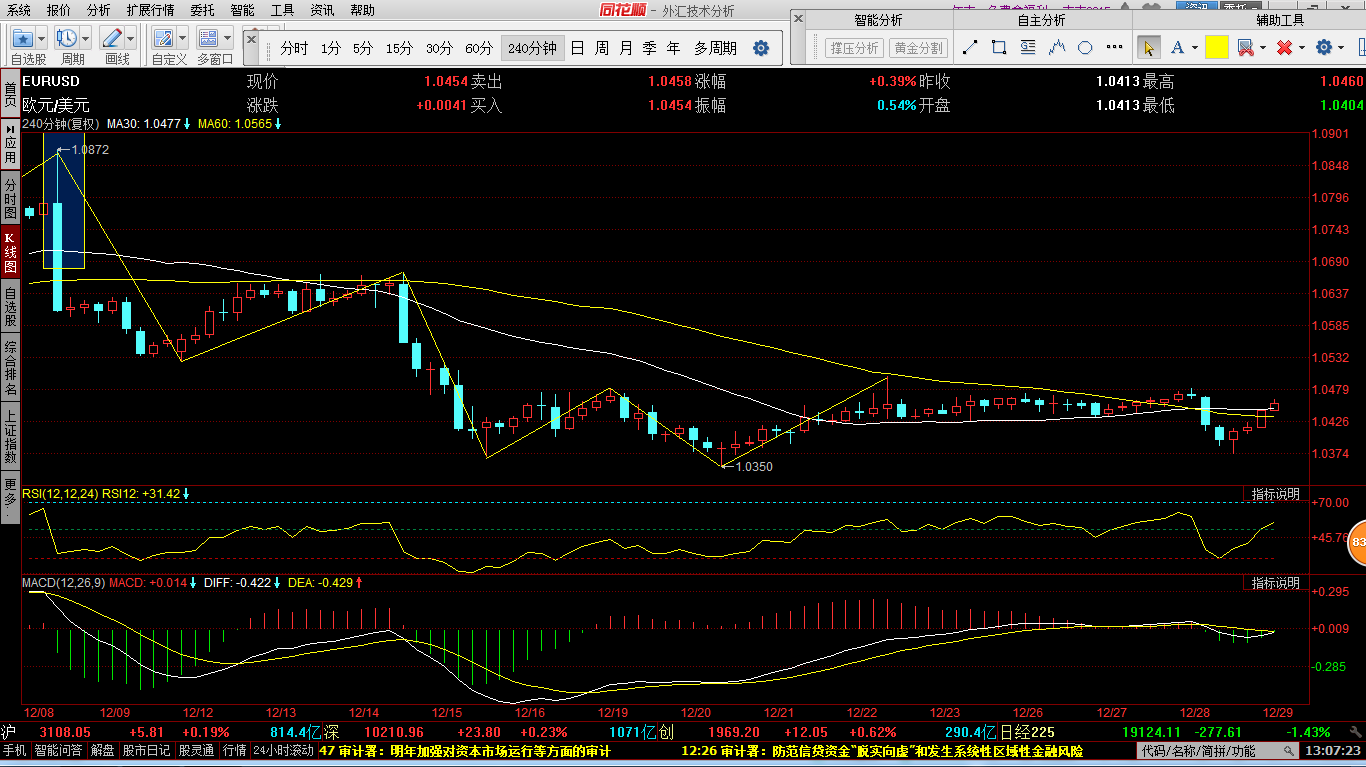
Task: Open the 资讯 menu
Action: point(322,11)
